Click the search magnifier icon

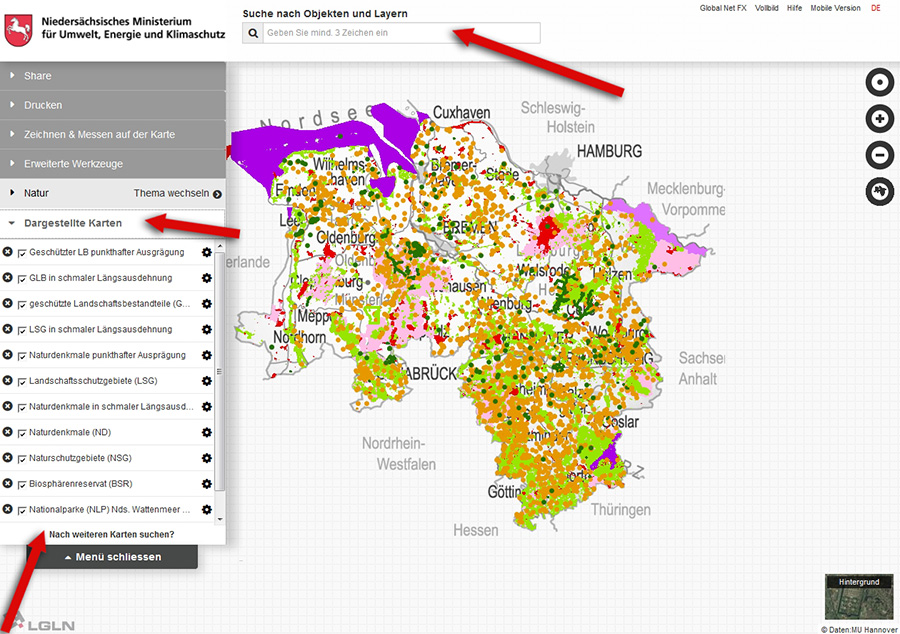(x=253, y=33)
